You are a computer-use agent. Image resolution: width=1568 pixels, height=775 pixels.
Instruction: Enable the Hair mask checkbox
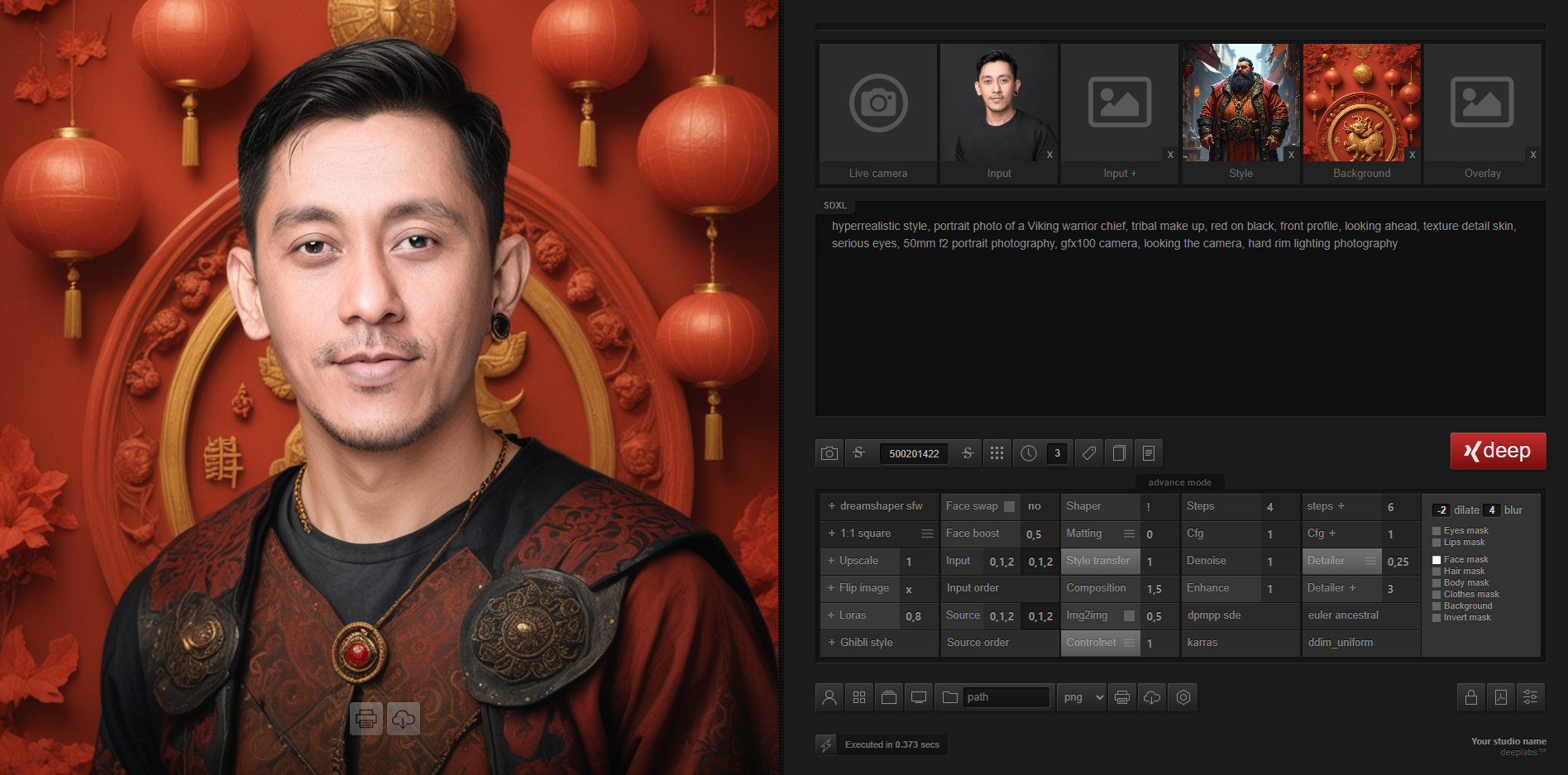[1437, 572]
